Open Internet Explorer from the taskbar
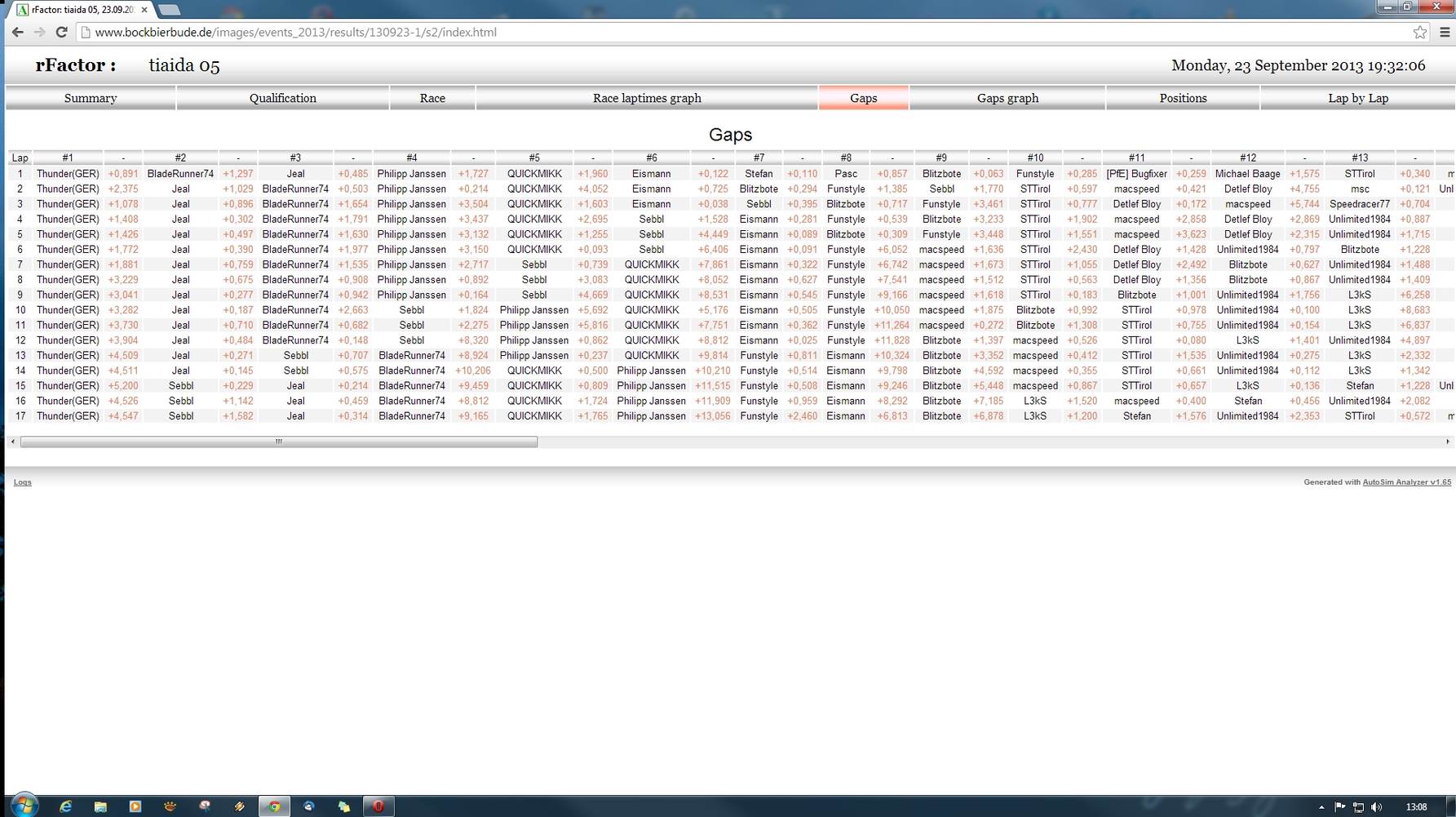Image resolution: width=1456 pixels, height=817 pixels. 65,806
